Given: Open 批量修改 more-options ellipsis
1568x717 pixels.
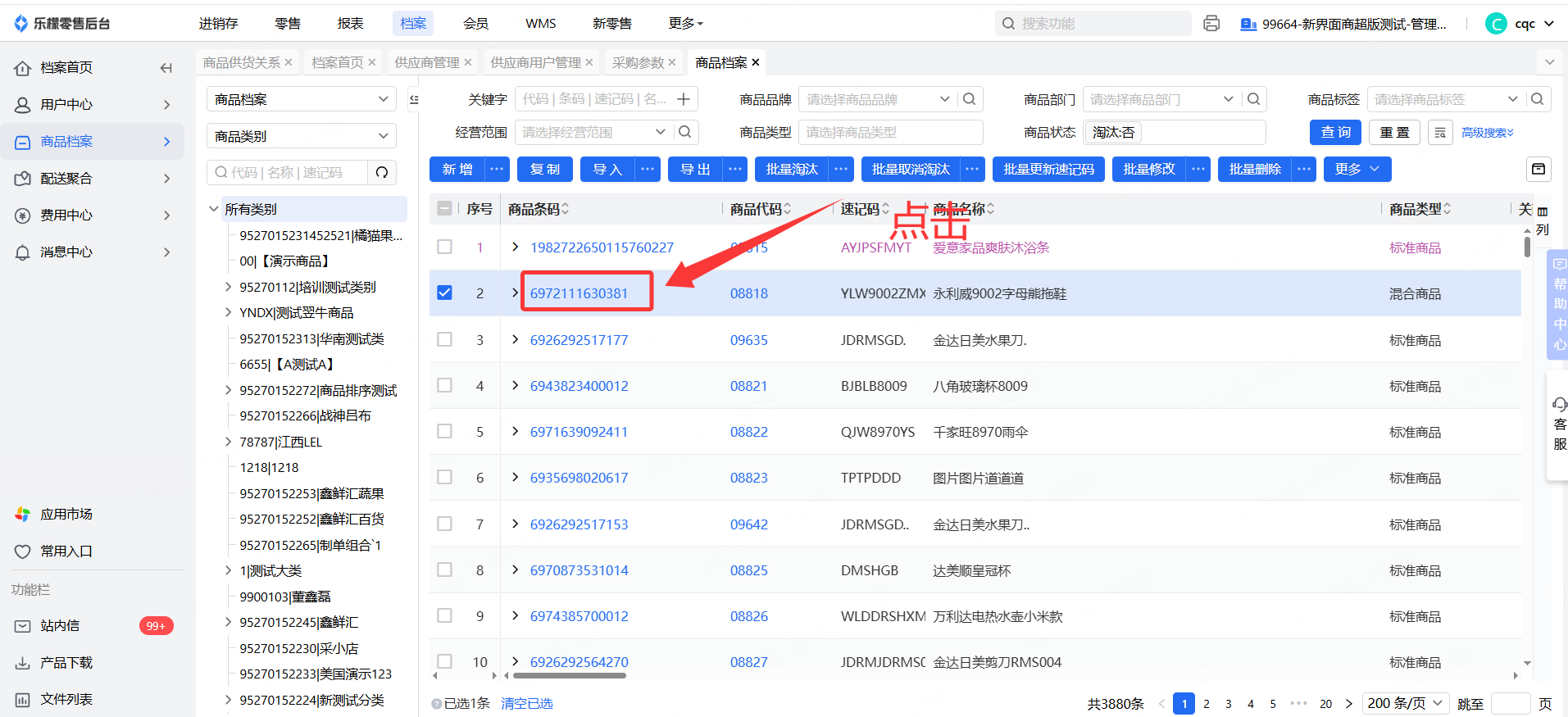Looking at the screenshot, I should click(x=1198, y=169).
